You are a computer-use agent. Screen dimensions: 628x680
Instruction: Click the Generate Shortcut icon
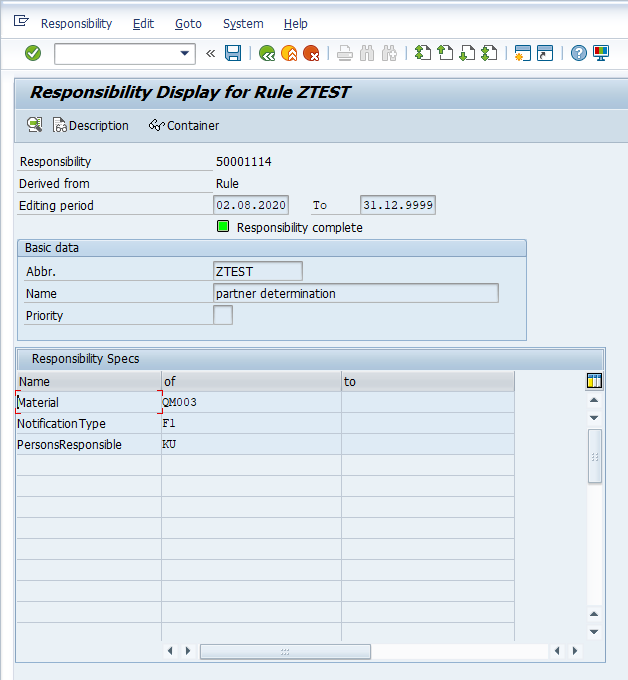click(x=545, y=53)
